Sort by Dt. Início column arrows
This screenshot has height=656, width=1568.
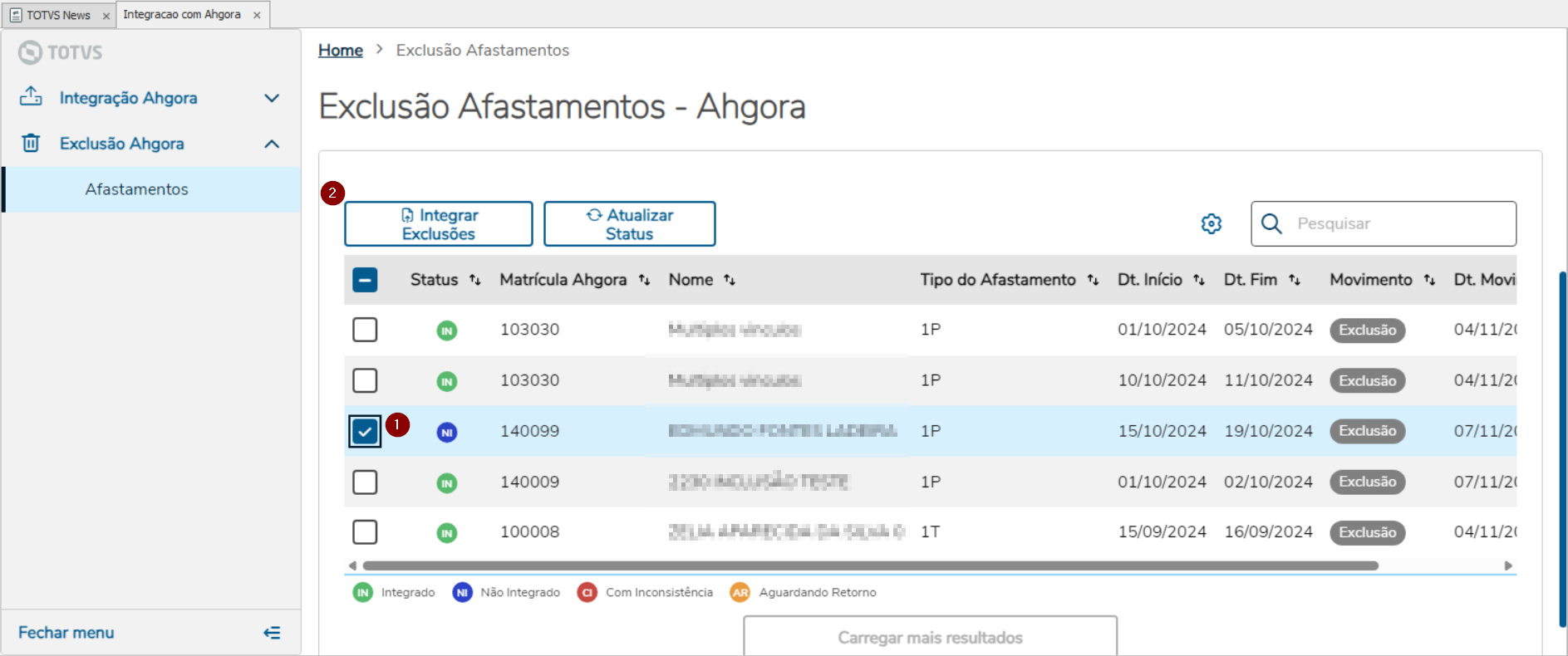click(1199, 280)
